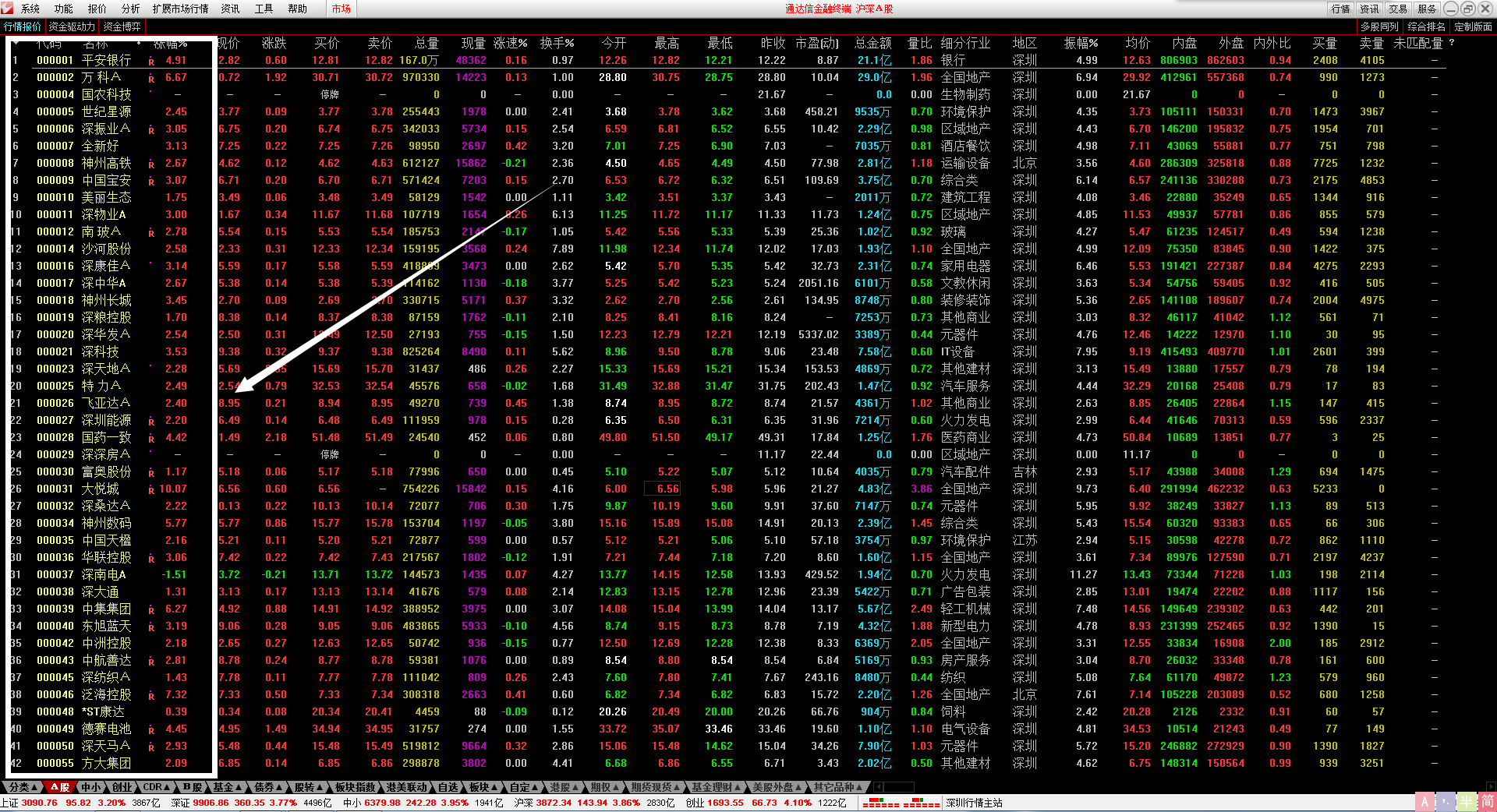Screen dimensions: 1497x812
Task: Expand the CDR tab menu
Action: click(157, 787)
